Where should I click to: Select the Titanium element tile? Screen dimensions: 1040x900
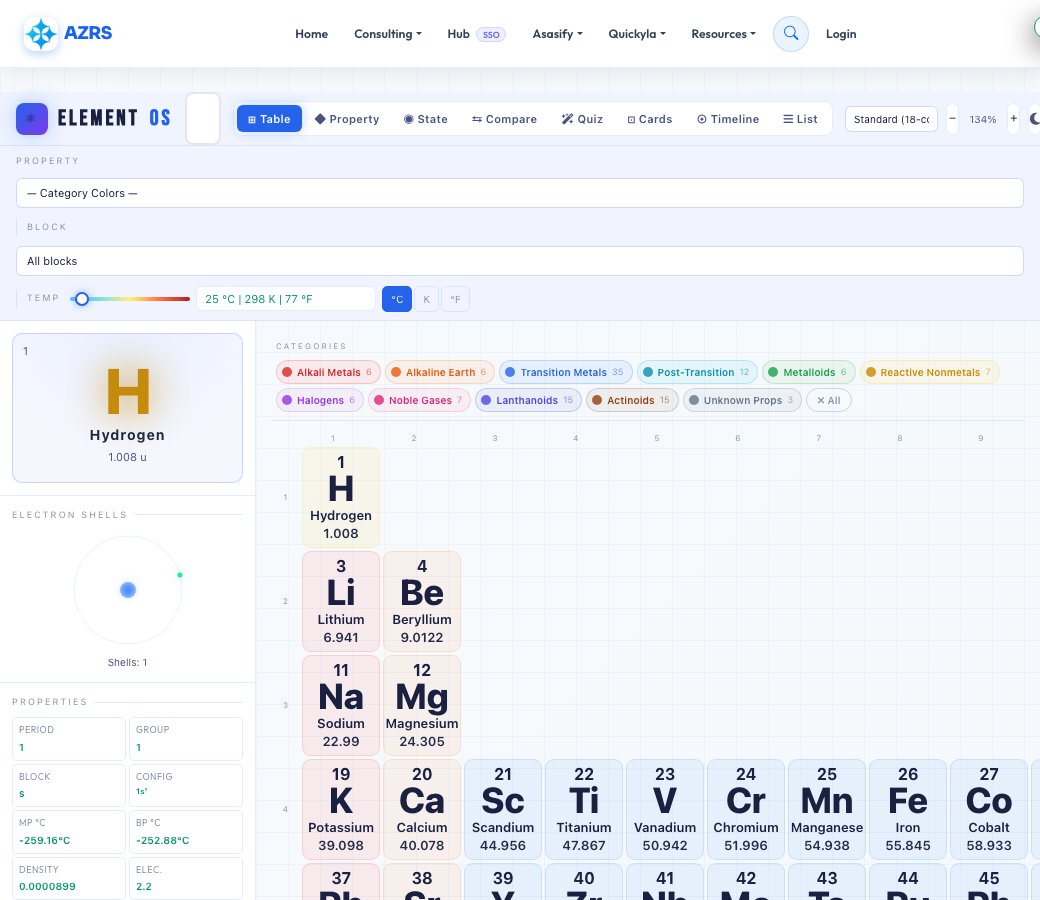coord(584,810)
